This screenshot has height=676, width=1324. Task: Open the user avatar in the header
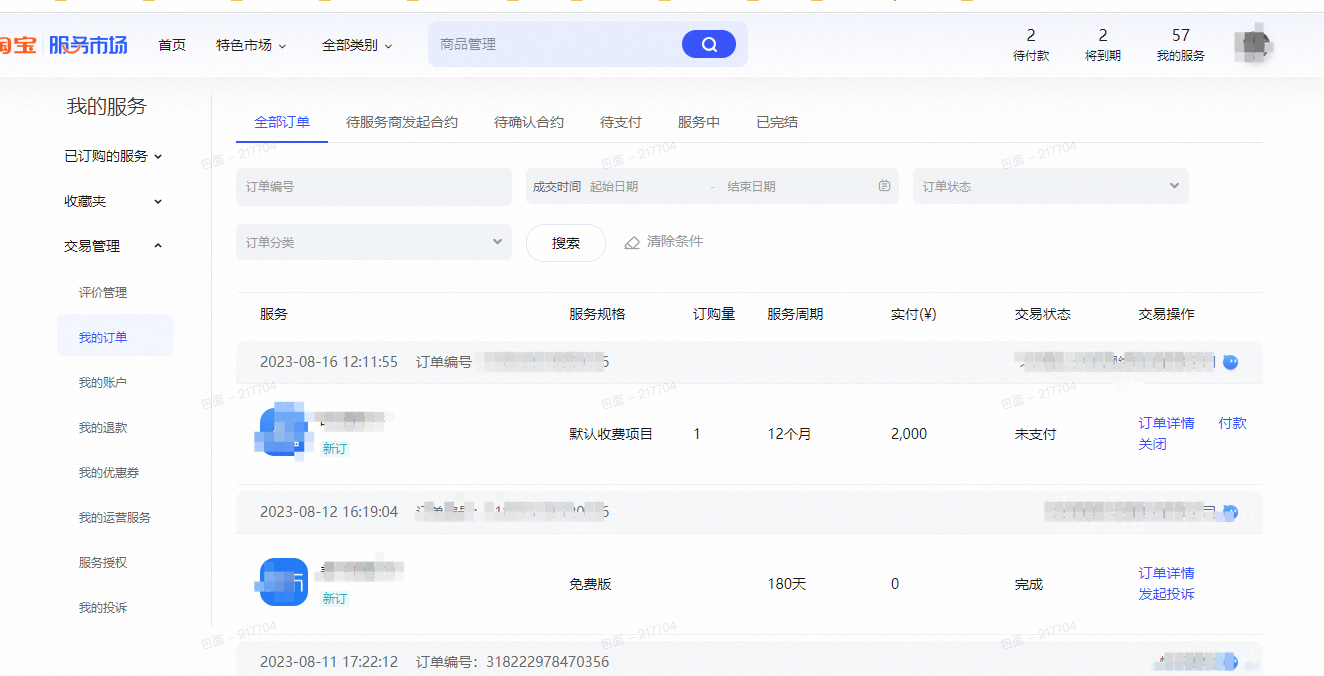click(x=1252, y=44)
